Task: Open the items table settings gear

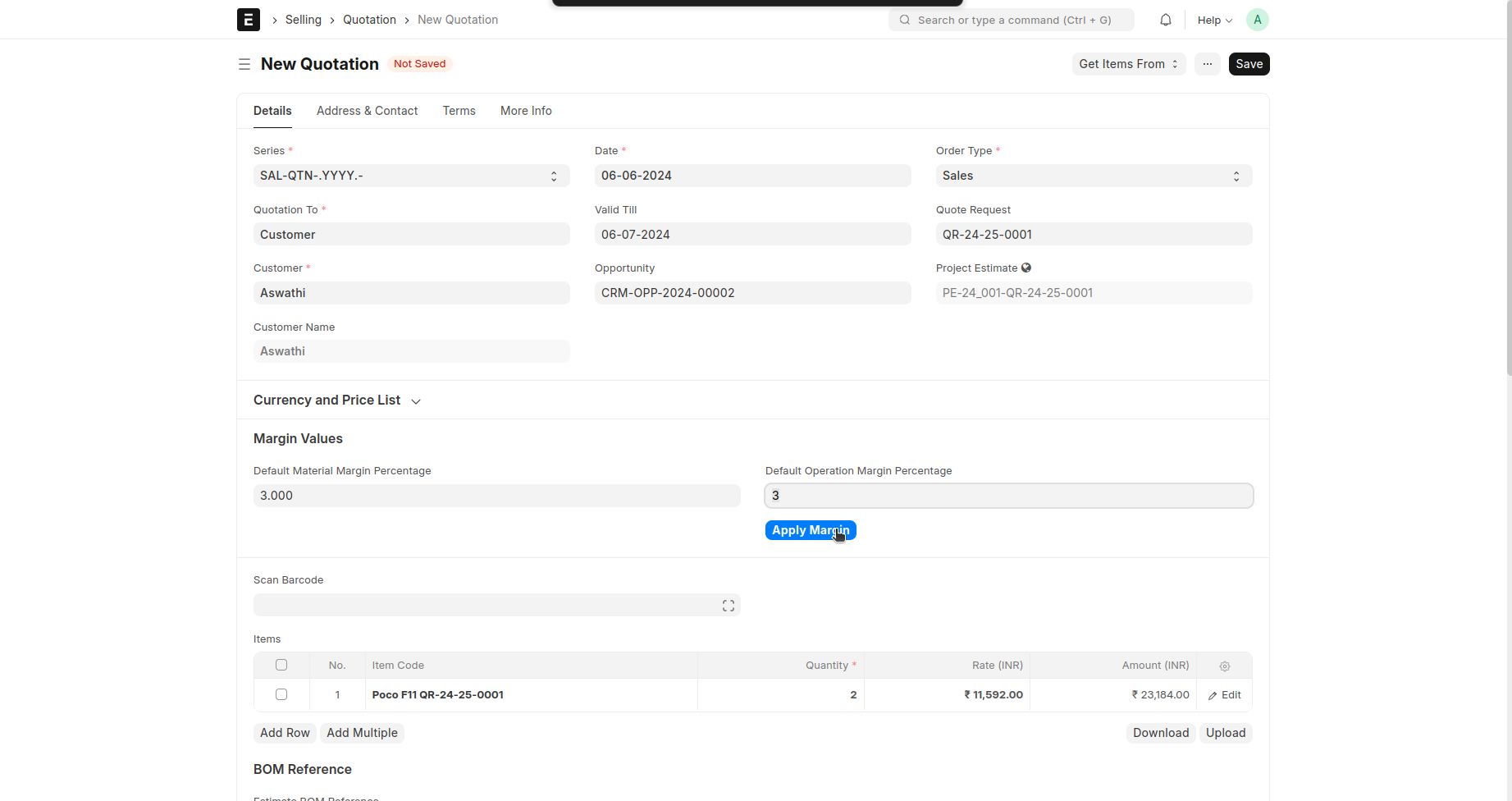Action: click(1224, 666)
